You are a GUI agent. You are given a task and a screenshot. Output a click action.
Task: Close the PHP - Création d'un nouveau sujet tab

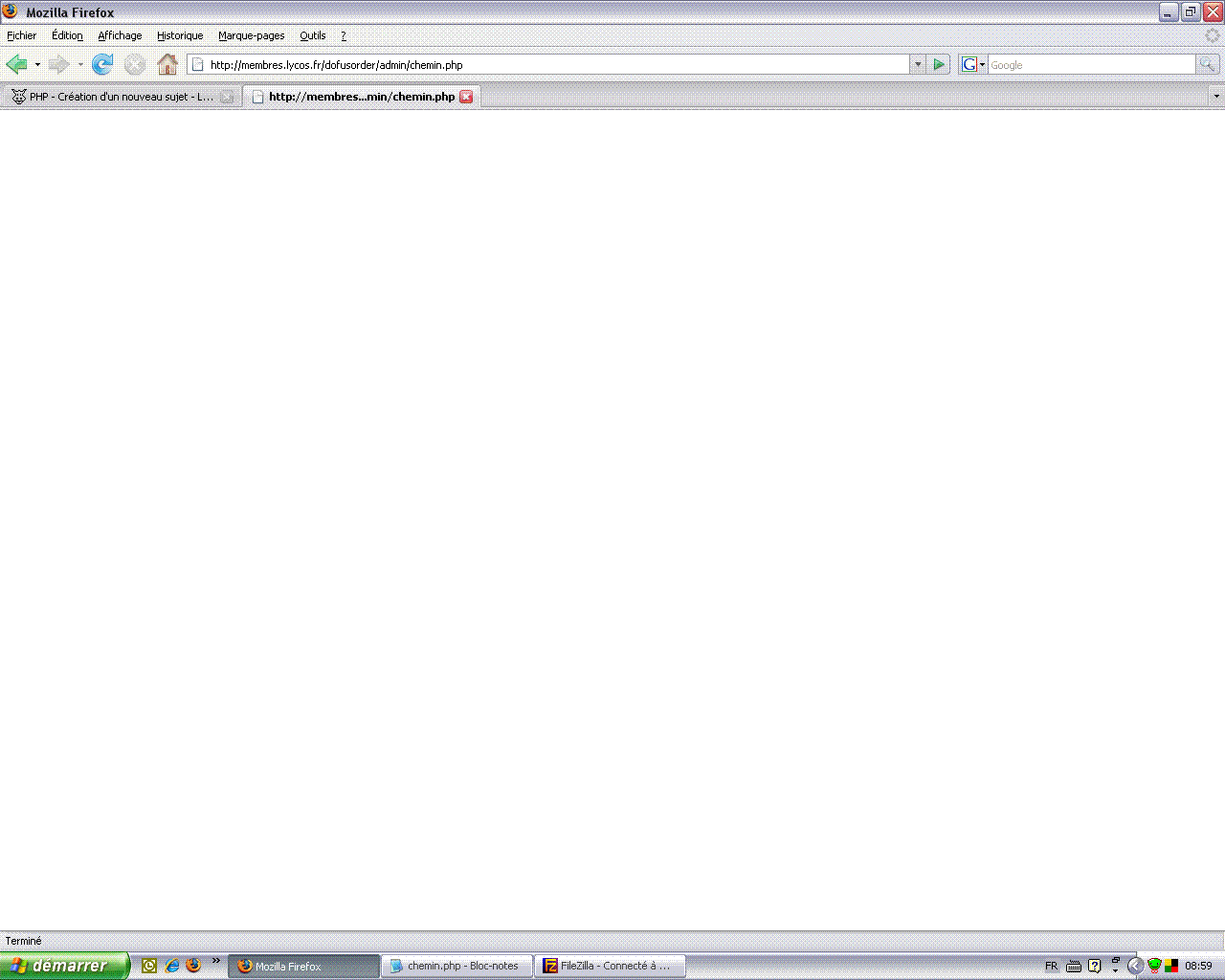[x=227, y=97]
